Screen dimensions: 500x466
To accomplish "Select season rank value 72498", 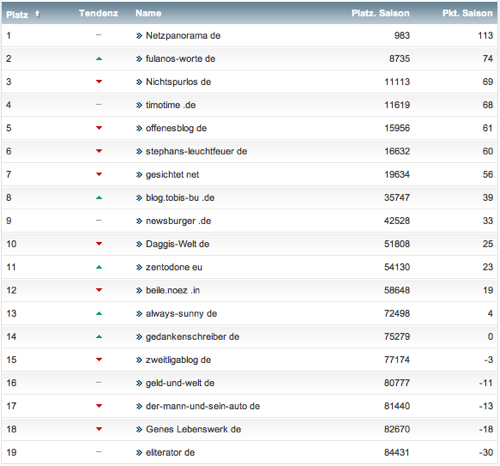I will click(397, 313).
